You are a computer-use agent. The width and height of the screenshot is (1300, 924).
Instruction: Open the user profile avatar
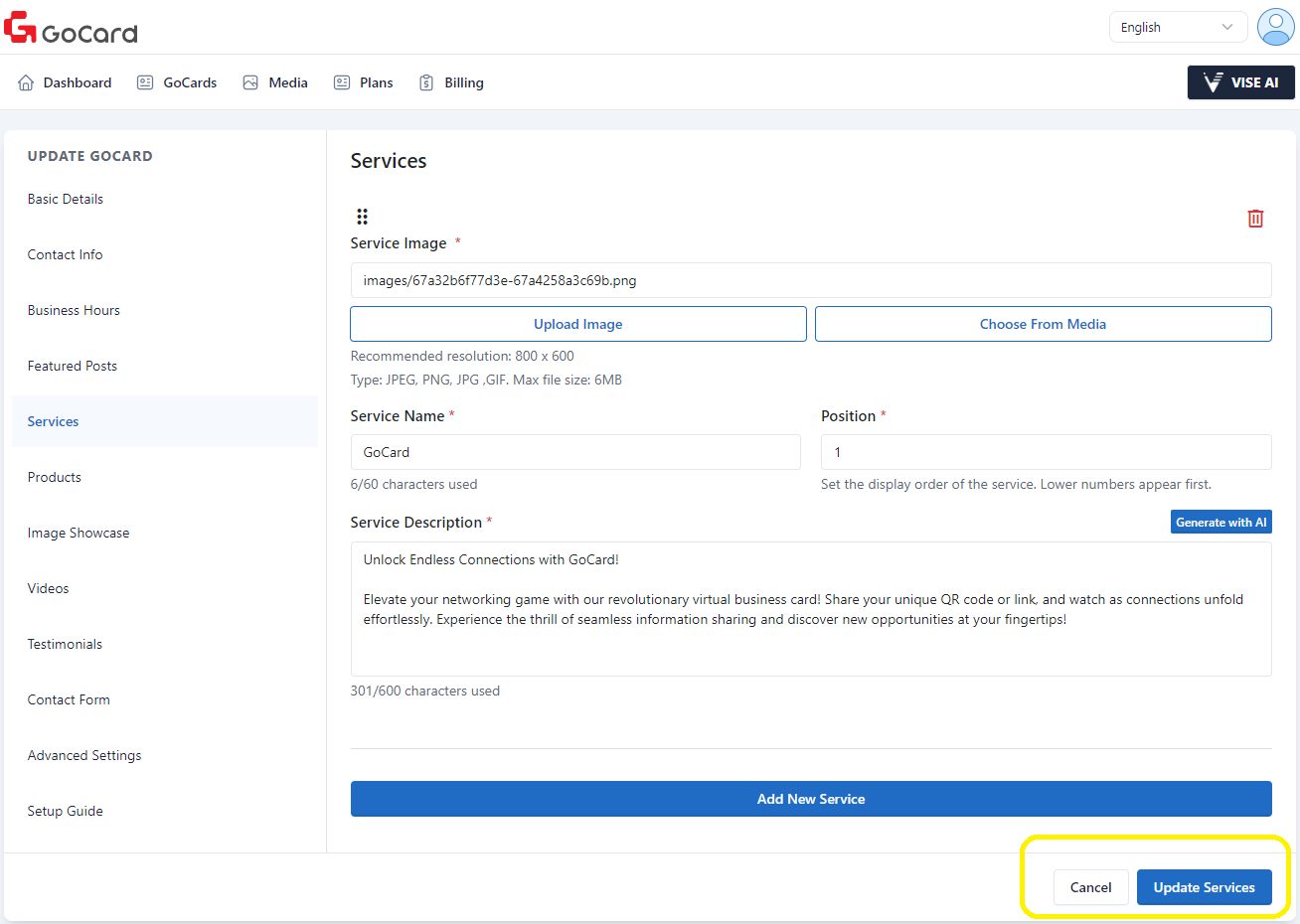[x=1275, y=27]
